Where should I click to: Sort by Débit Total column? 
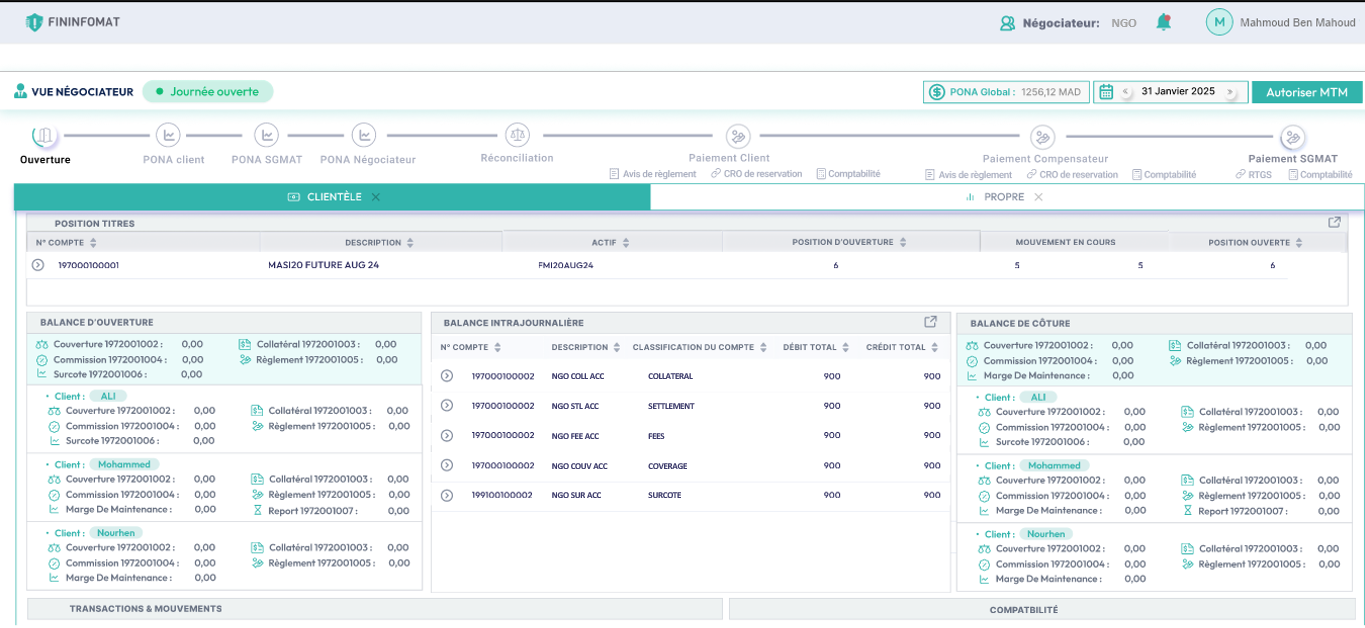[x=845, y=348]
